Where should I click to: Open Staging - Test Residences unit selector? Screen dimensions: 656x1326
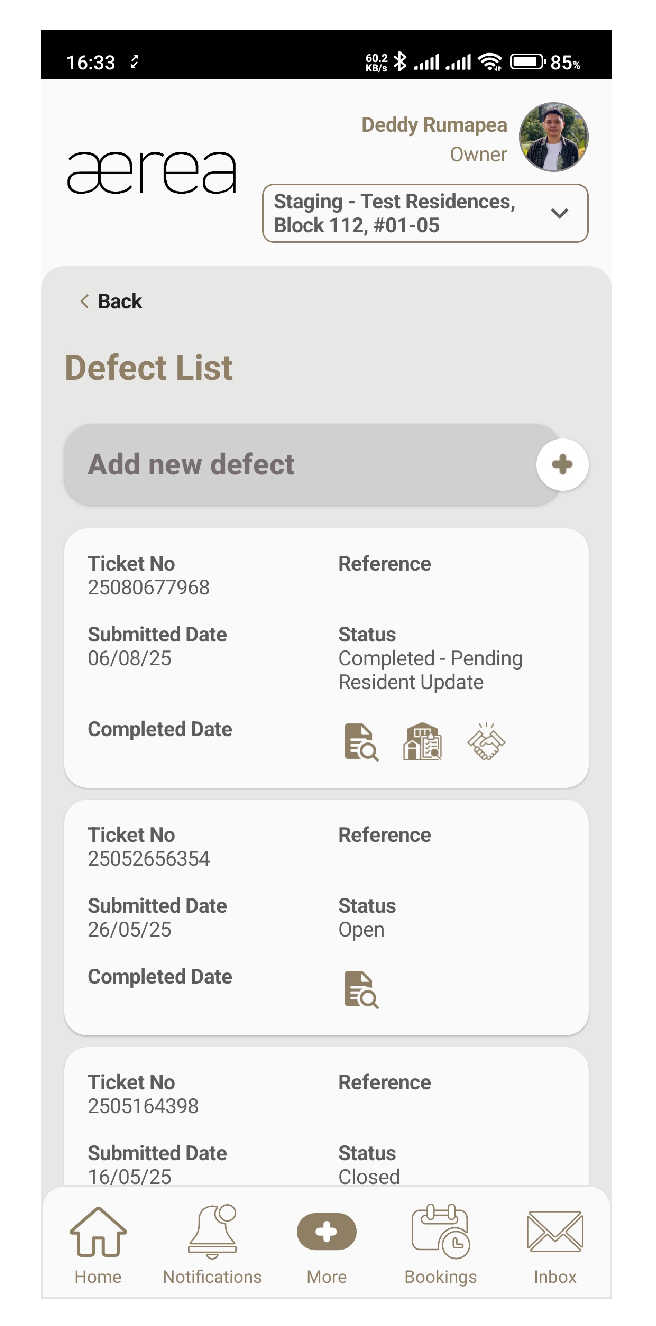coord(400,213)
